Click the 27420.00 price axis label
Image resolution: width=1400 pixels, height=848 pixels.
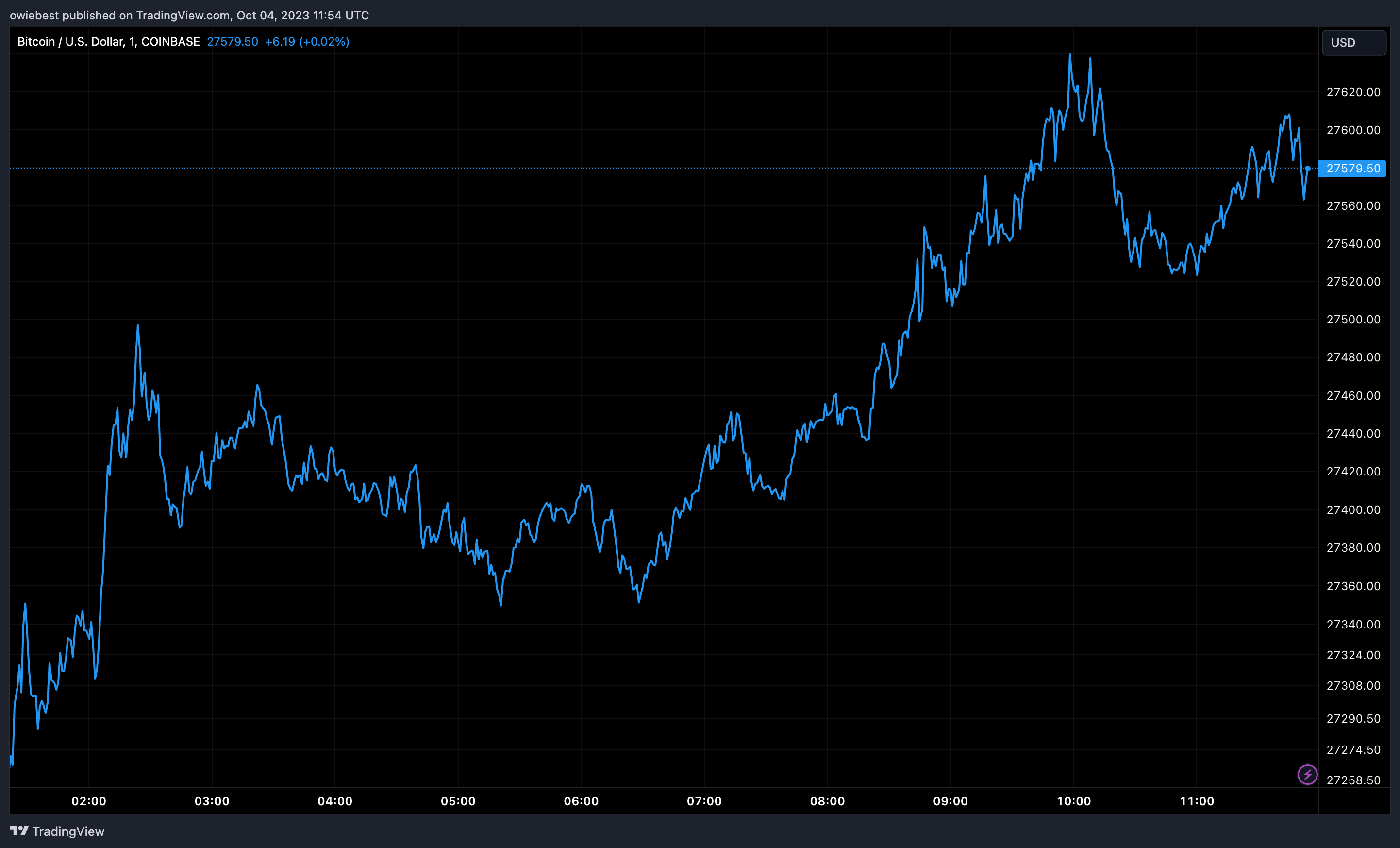point(1353,472)
